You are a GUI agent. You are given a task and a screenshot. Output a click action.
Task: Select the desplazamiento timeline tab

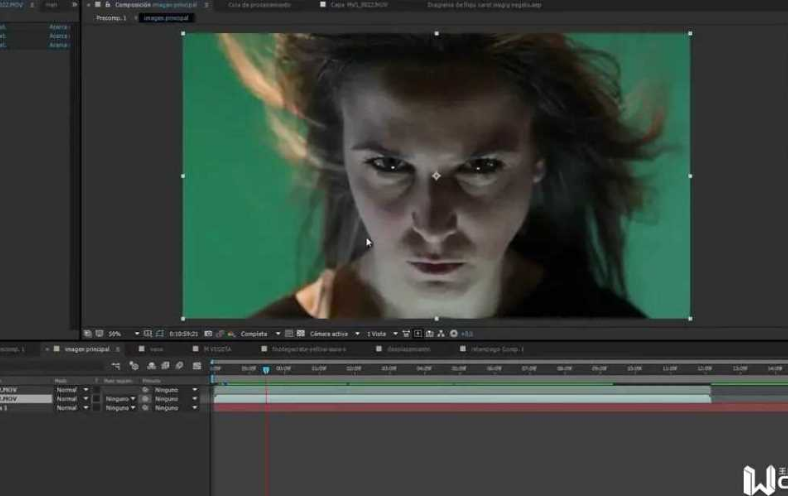(x=409, y=349)
